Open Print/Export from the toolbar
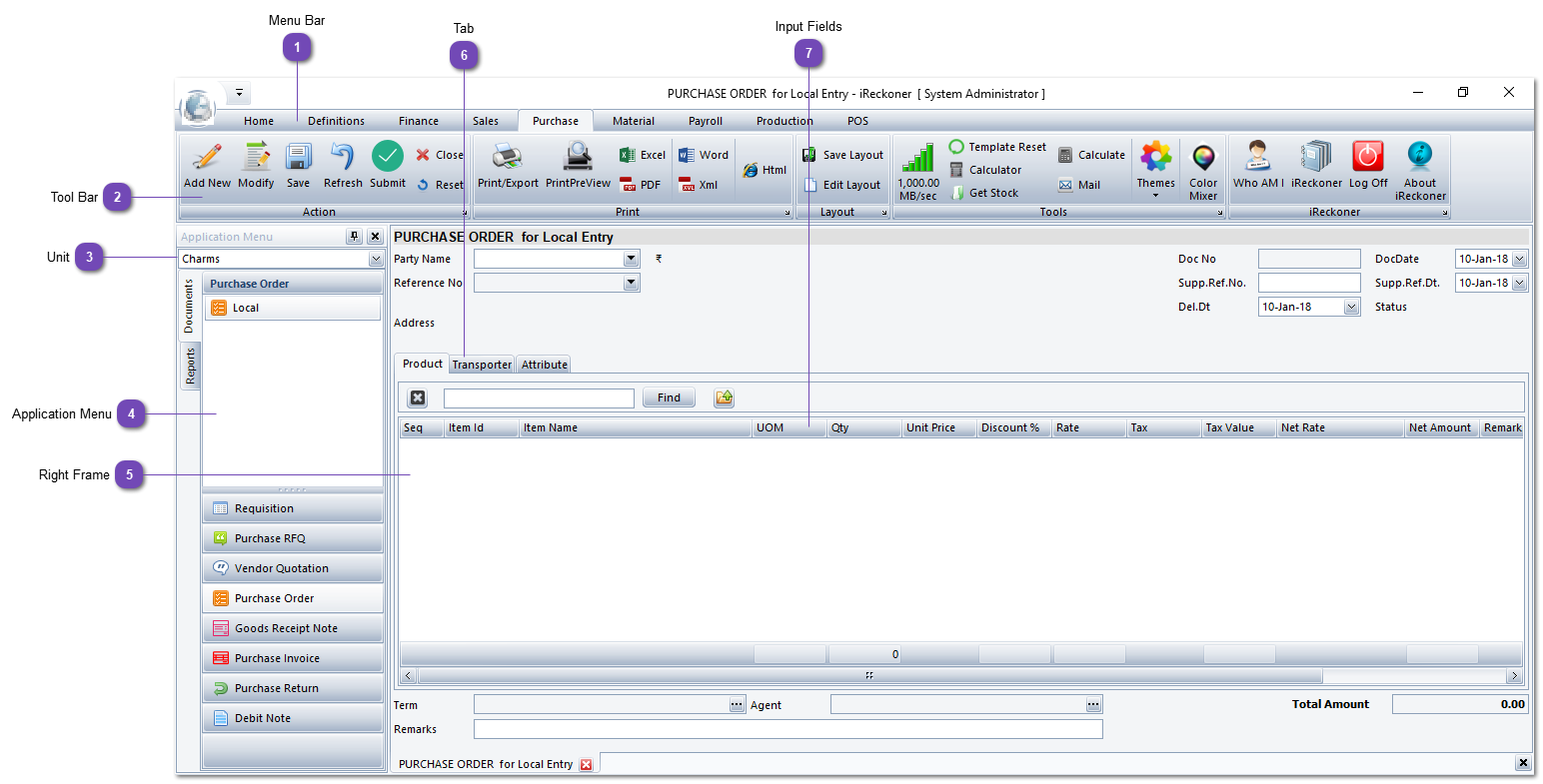The image size is (1543, 784). coord(508,158)
